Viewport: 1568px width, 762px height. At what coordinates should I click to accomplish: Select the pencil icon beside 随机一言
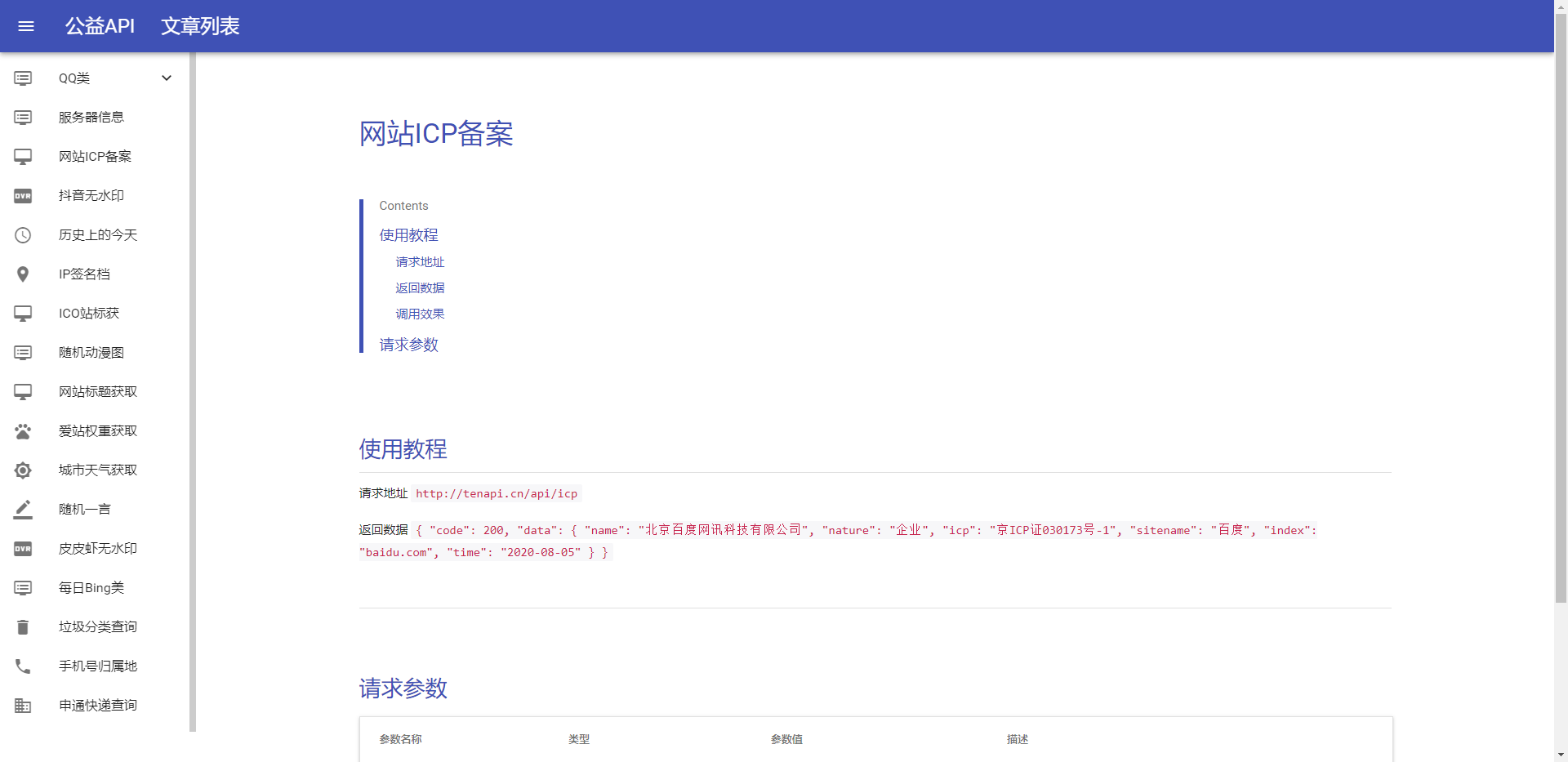(x=22, y=509)
